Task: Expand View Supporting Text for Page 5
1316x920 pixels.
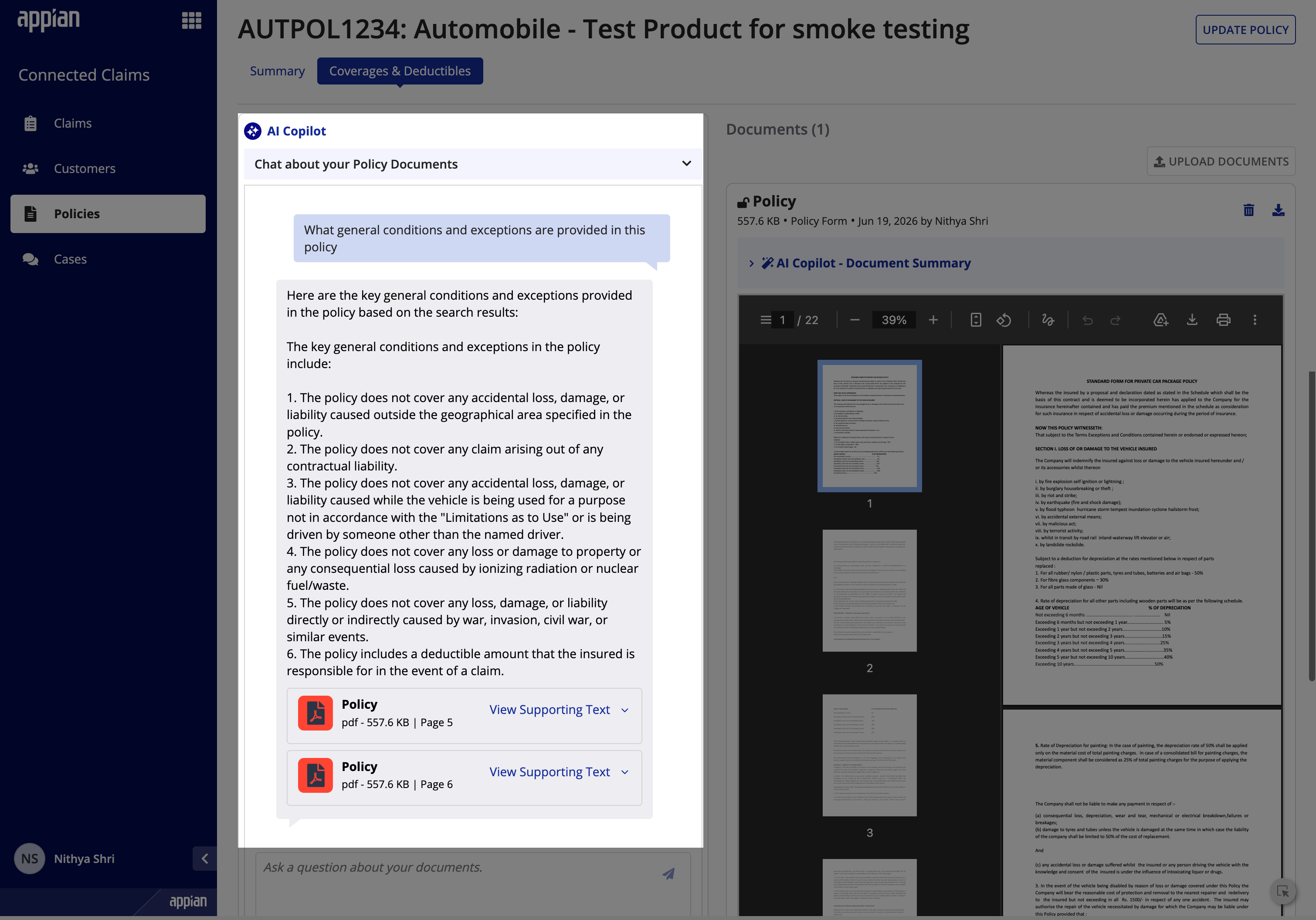Action: pyautogui.click(x=559, y=710)
